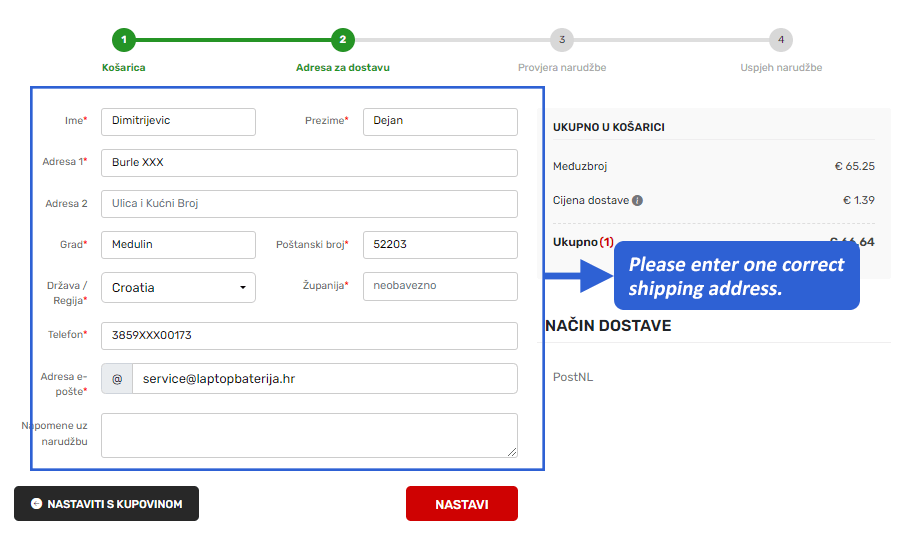Viewport: 900px width, 549px height.
Task: Focus the Telefon input field
Action: coord(309,336)
